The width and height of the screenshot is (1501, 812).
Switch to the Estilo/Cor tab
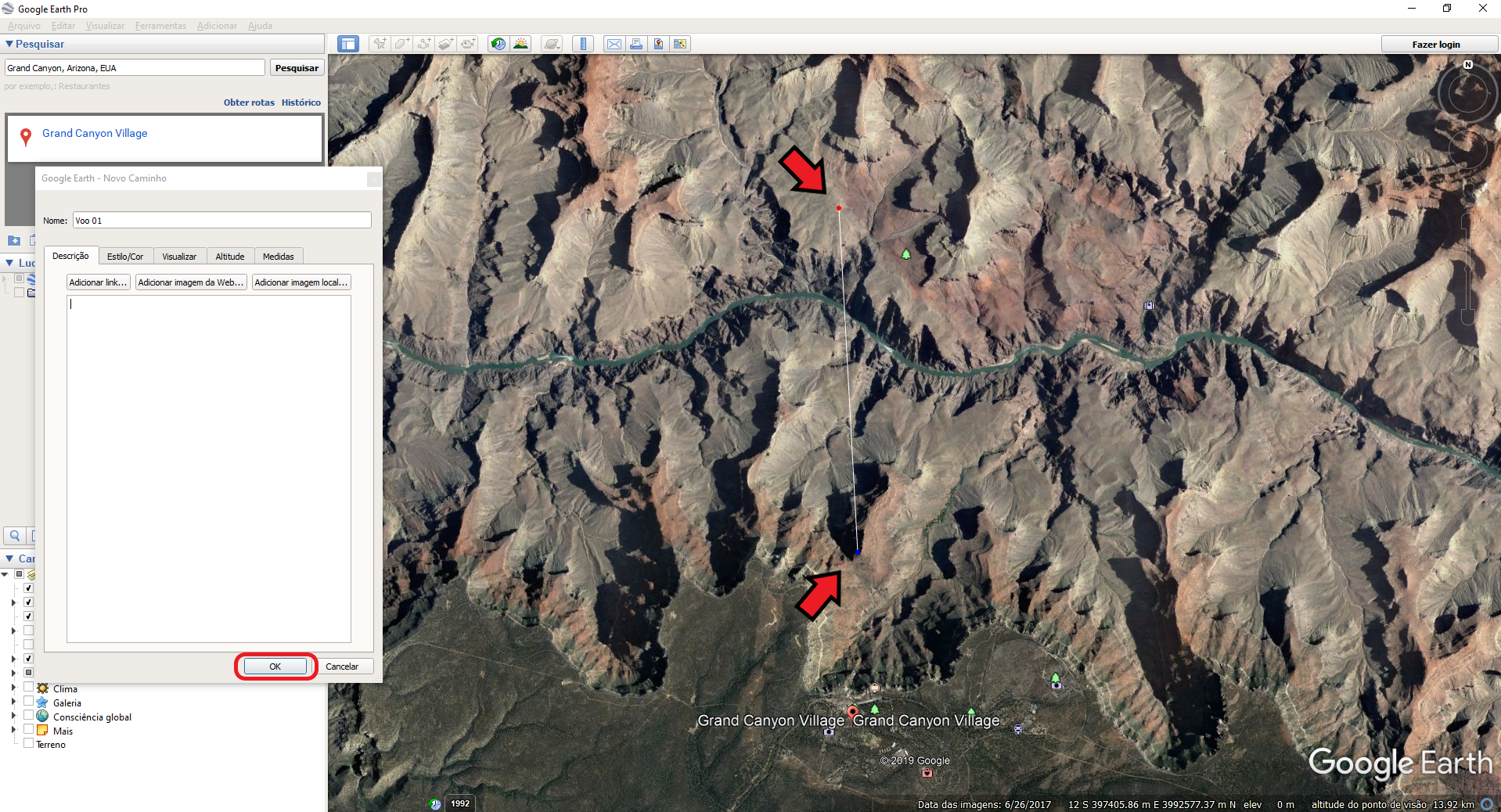point(125,257)
